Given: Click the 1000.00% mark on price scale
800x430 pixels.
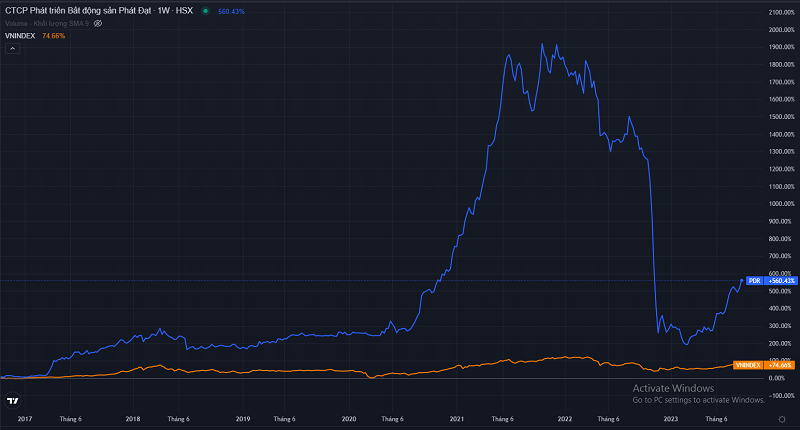Looking at the screenshot, I should (781, 204).
